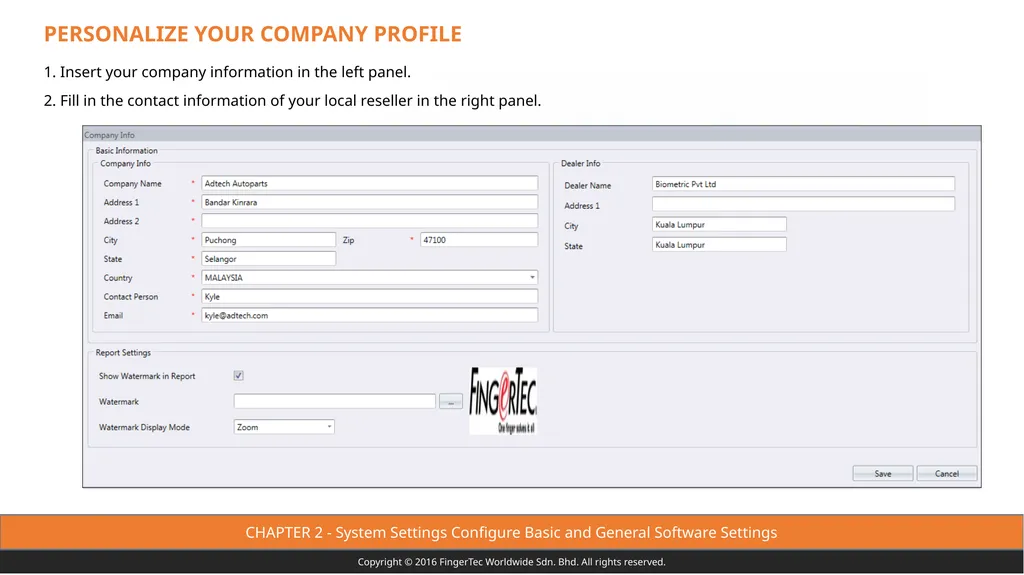This screenshot has width=1024, height=575.
Task: Click the empty Address 2 field
Action: click(370, 221)
